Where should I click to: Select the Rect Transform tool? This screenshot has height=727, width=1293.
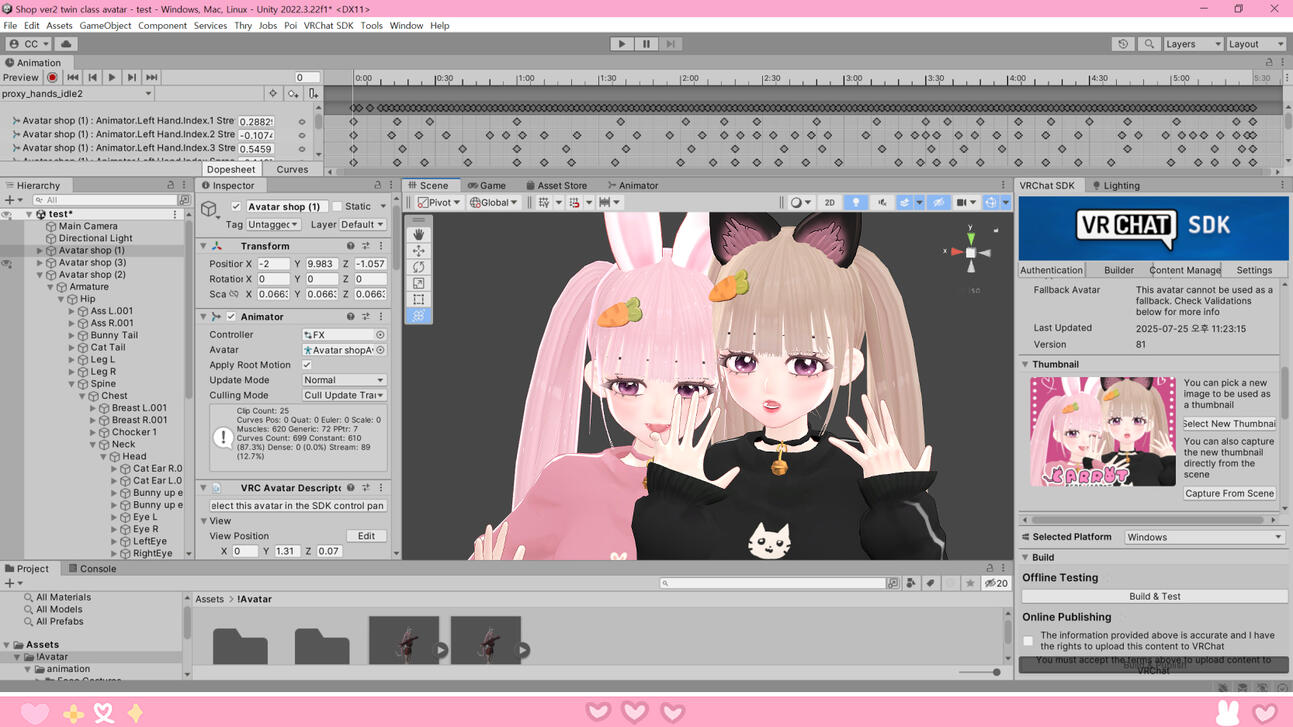point(418,298)
